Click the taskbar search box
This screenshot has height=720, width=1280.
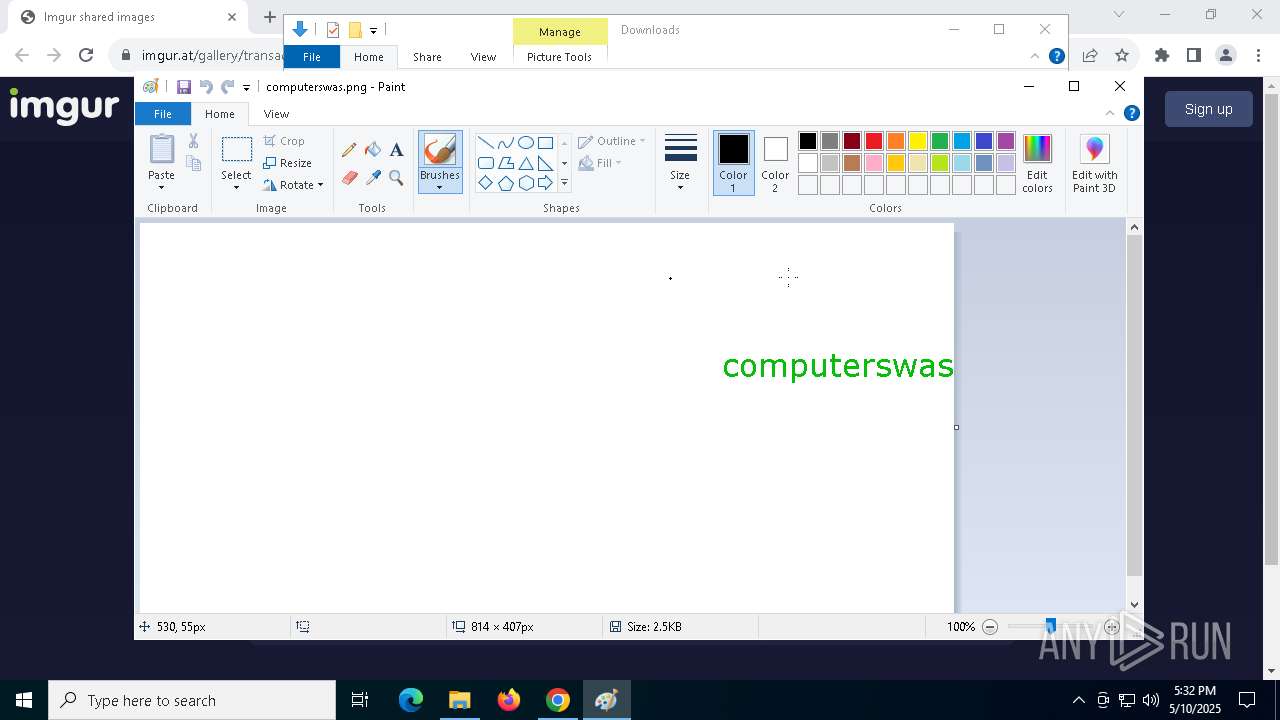click(x=192, y=700)
